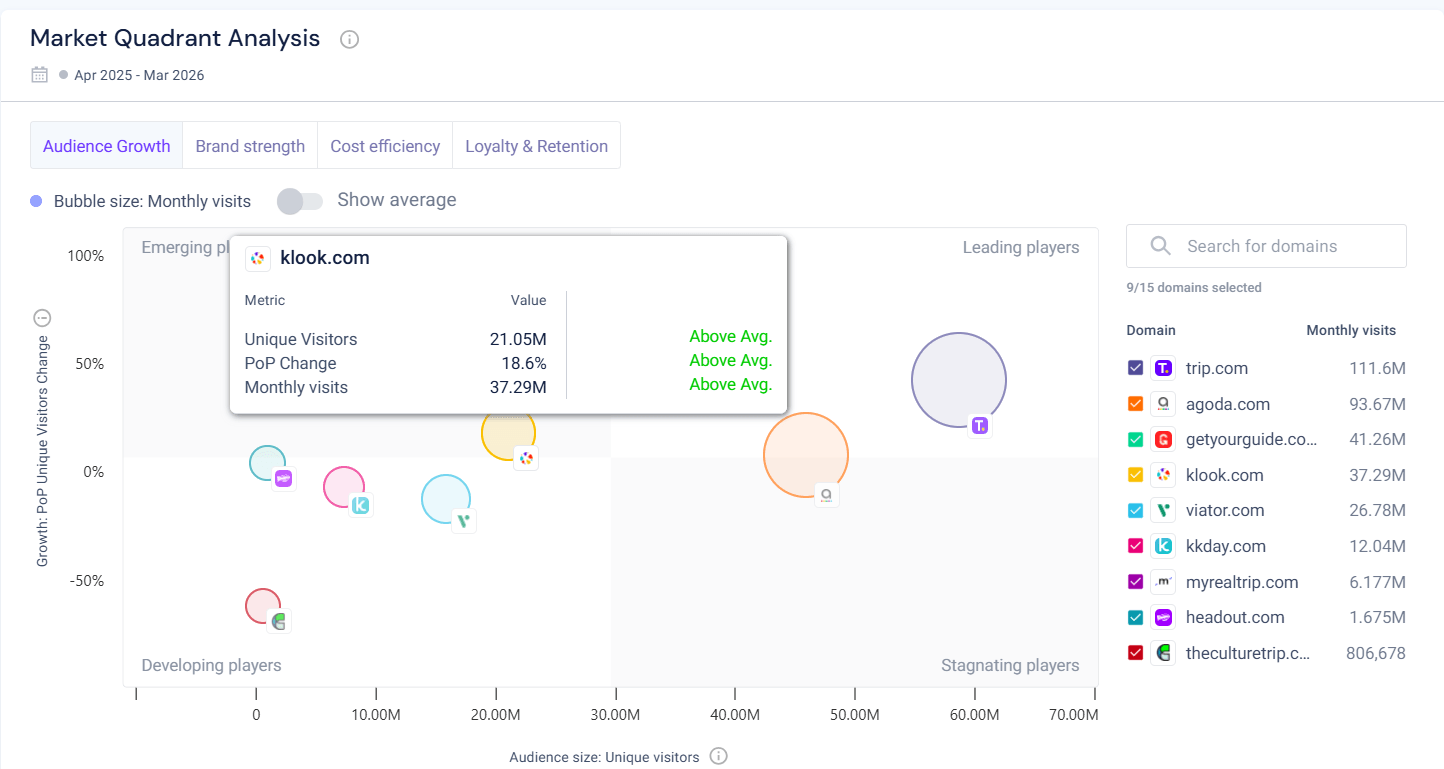Click the Domain column header
Image resolution: width=1444 pixels, height=769 pixels.
(x=1151, y=330)
